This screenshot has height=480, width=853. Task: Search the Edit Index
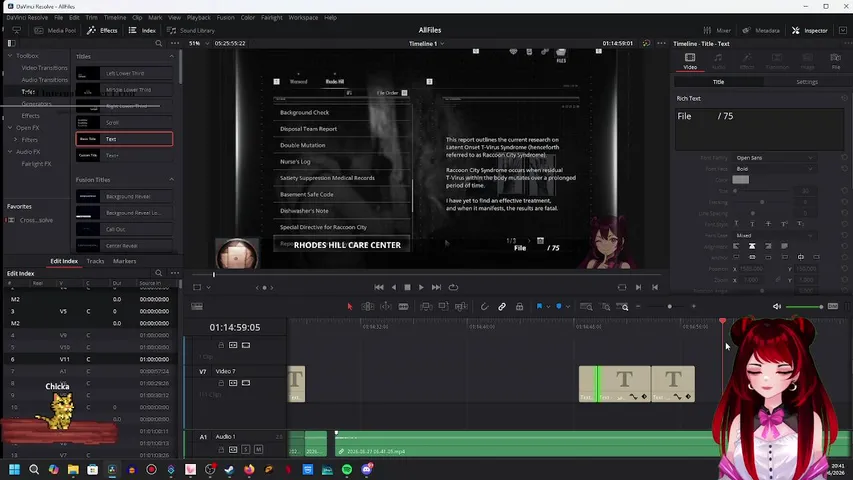(x=158, y=273)
